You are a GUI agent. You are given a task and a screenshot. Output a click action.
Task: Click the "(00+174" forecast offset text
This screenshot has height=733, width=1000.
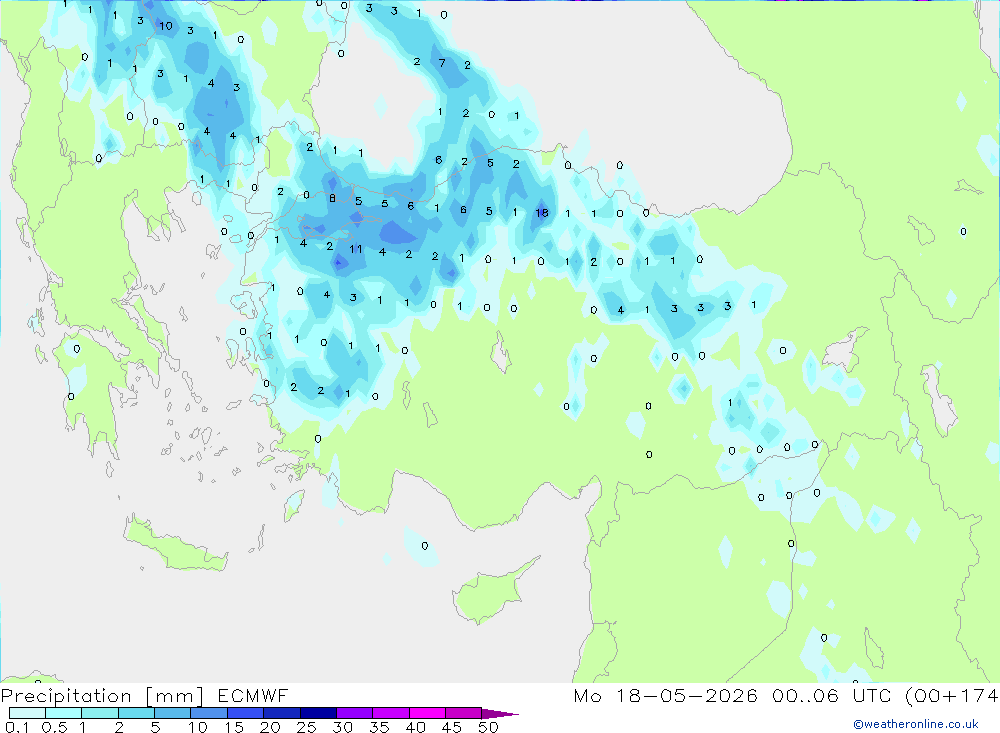(x=951, y=695)
